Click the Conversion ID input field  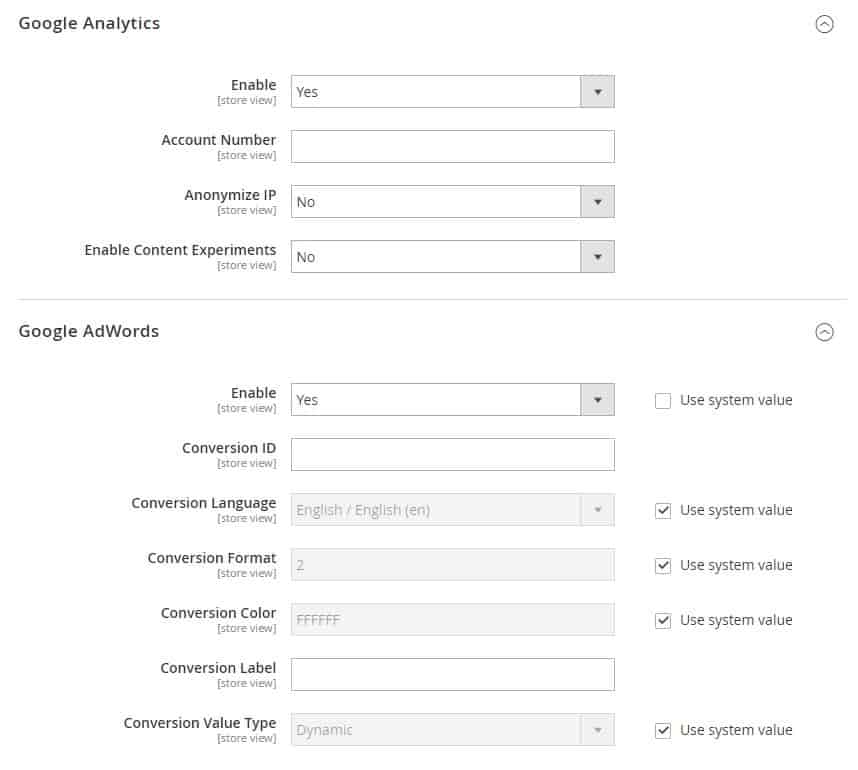tap(453, 454)
